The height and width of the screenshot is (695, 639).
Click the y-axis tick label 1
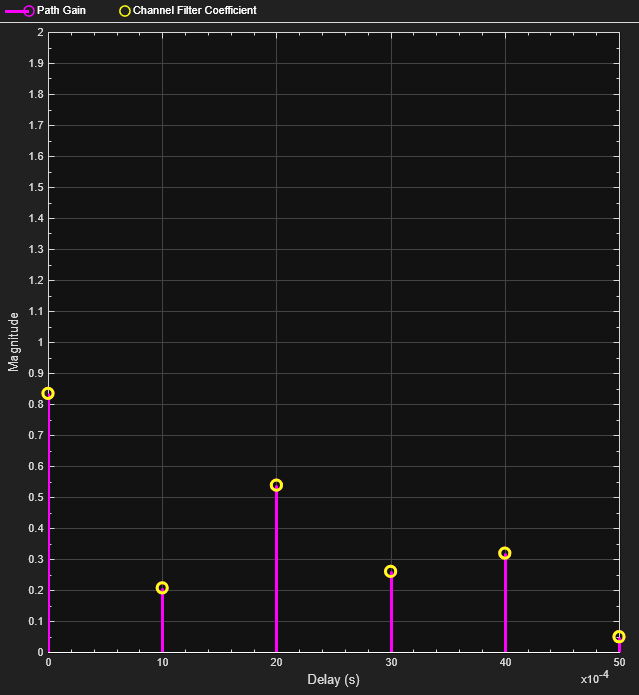[40, 342]
